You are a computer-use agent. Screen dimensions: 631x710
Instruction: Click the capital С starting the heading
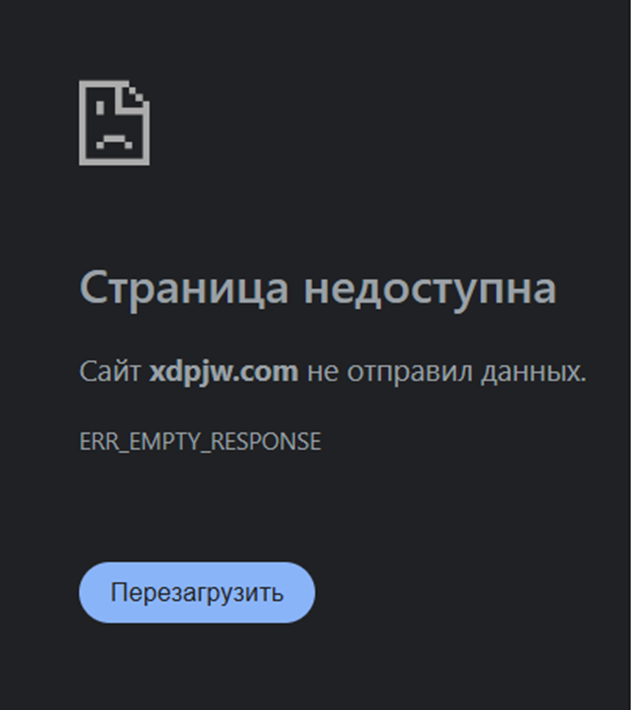93,288
